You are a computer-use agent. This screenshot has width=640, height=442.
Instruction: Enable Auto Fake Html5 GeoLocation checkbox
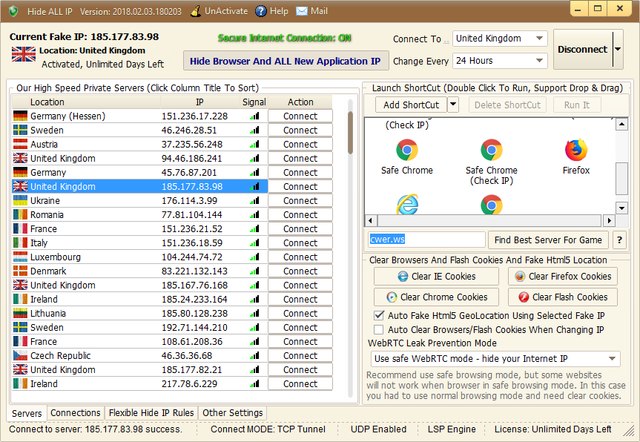[x=379, y=316]
